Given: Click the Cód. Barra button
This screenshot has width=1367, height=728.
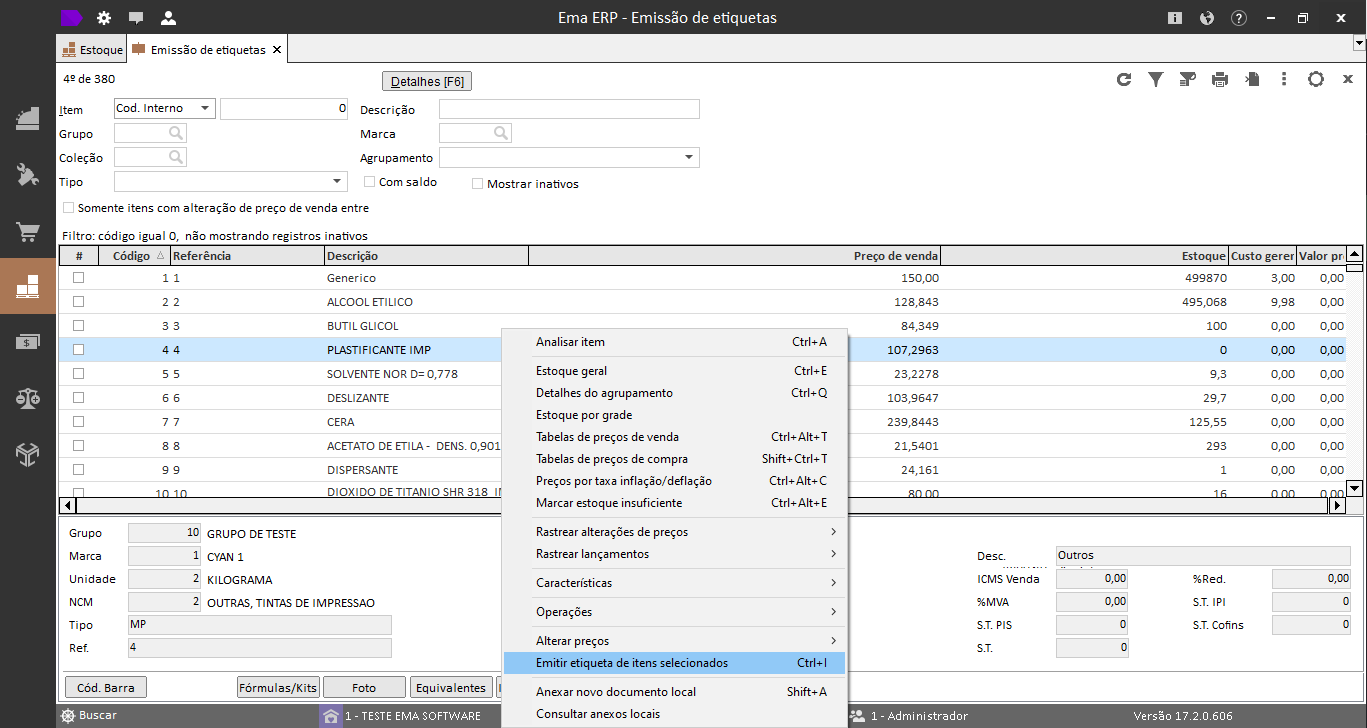Looking at the screenshot, I should coord(106,688).
